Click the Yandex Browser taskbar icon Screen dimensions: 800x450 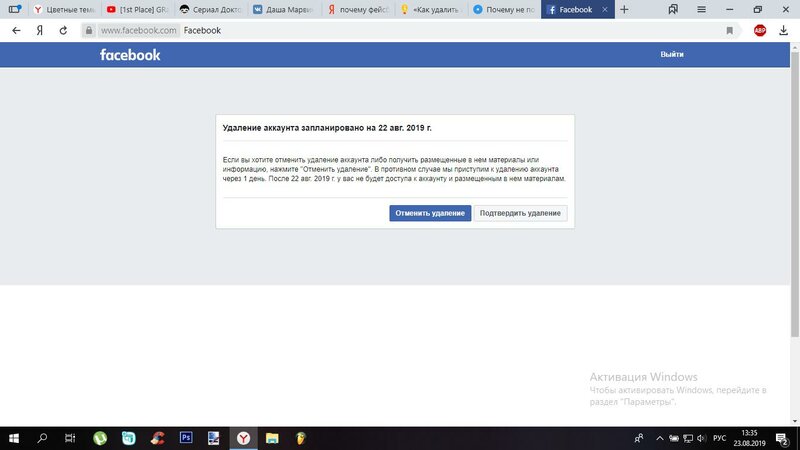(x=243, y=438)
